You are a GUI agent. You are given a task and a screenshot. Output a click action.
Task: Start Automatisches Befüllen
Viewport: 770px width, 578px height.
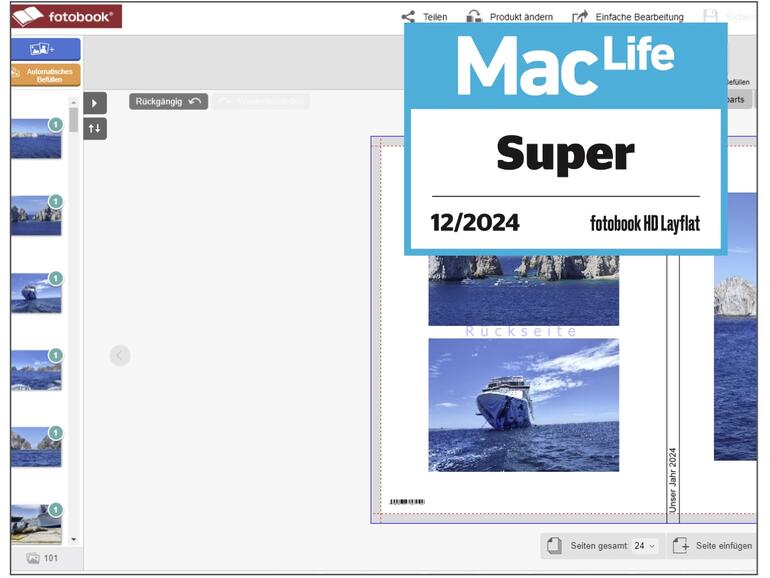[x=46, y=75]
